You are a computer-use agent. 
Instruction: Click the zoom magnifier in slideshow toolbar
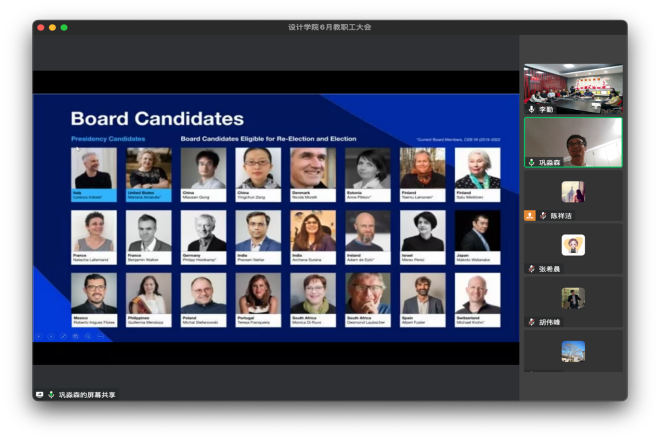pyautogui.click(x=87, y=336)
